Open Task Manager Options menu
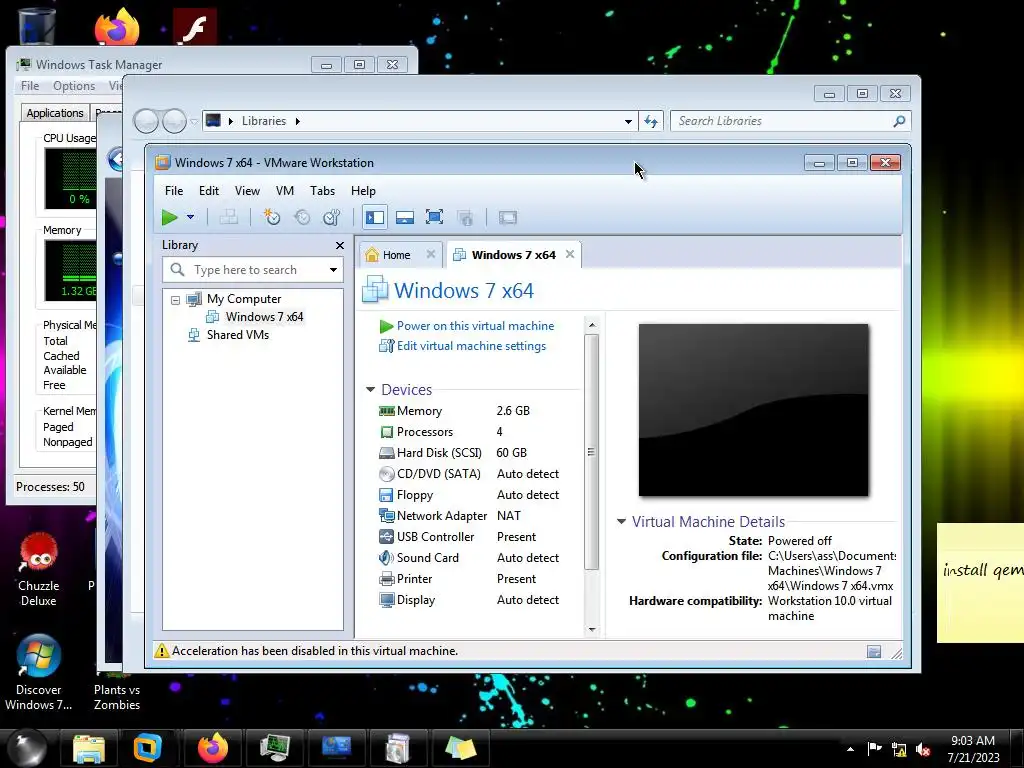 tap(74, 86)
